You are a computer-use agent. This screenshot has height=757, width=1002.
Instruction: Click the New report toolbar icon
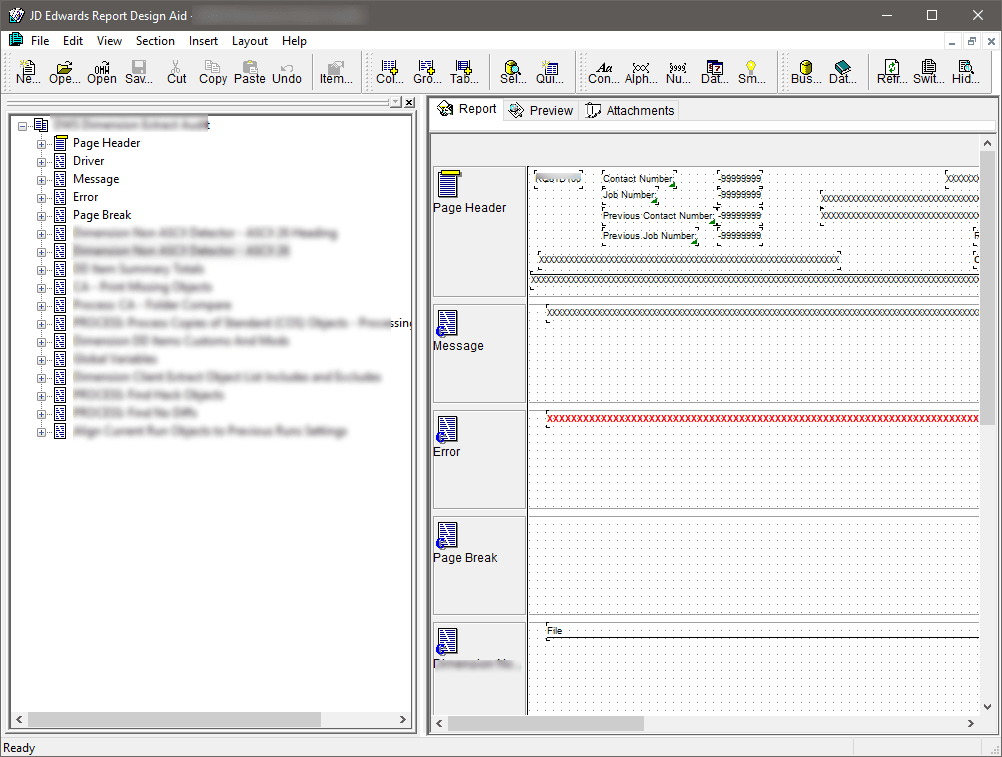coord(28,71)
